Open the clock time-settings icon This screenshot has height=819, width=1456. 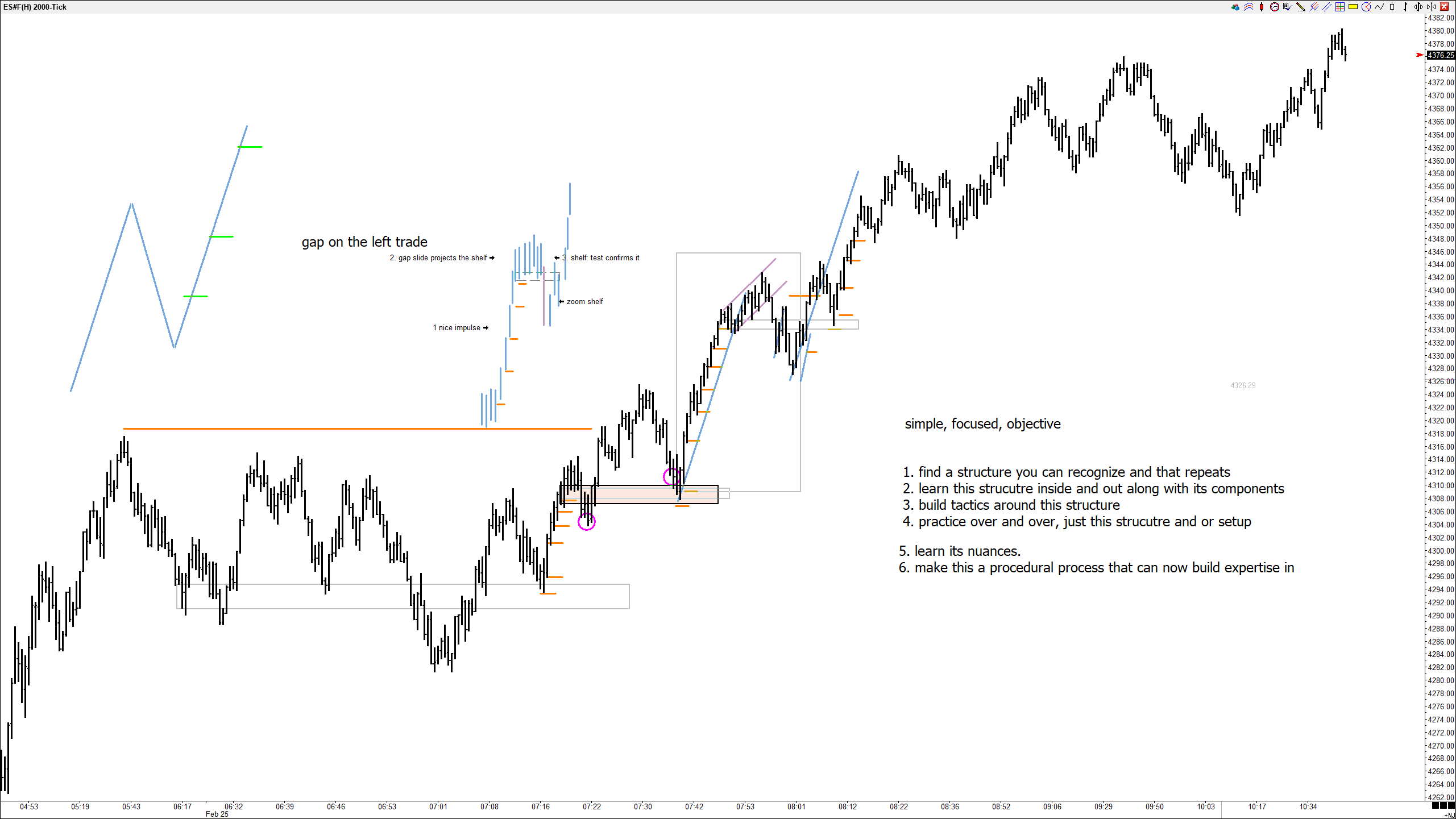click(1275, 7)
